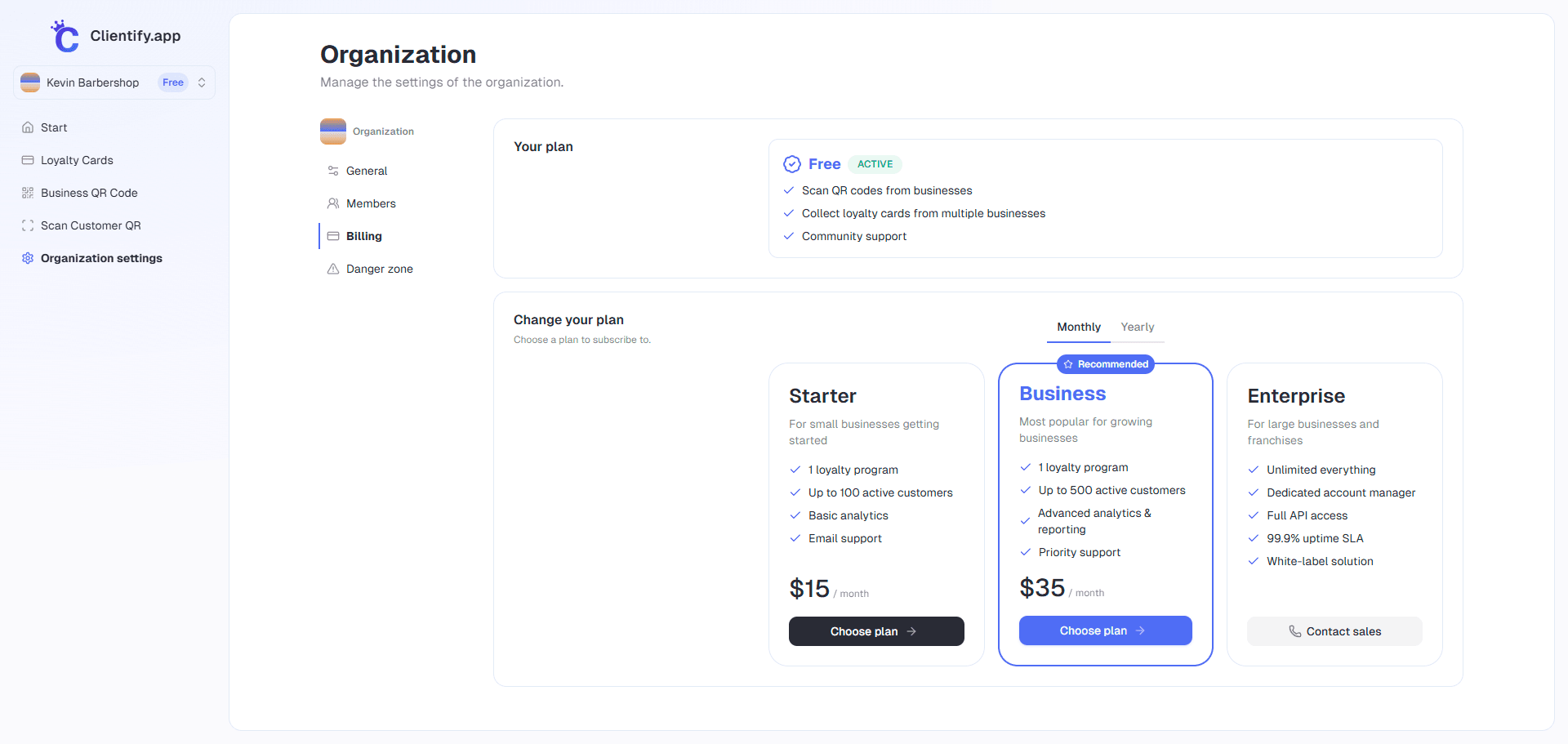This screenshot has height=744, width=1568.
Task: Open the Billing settings section
Action: point(363,236)
